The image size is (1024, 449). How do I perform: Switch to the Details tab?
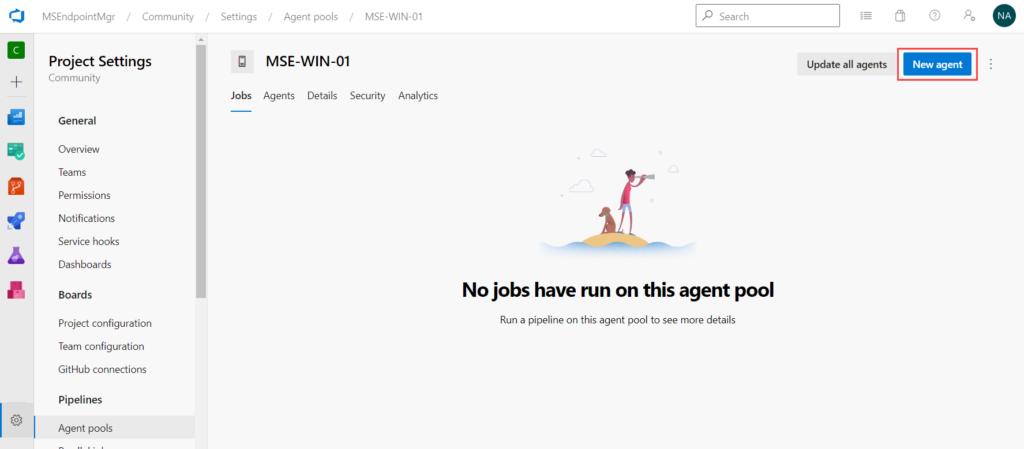[322, 95]
